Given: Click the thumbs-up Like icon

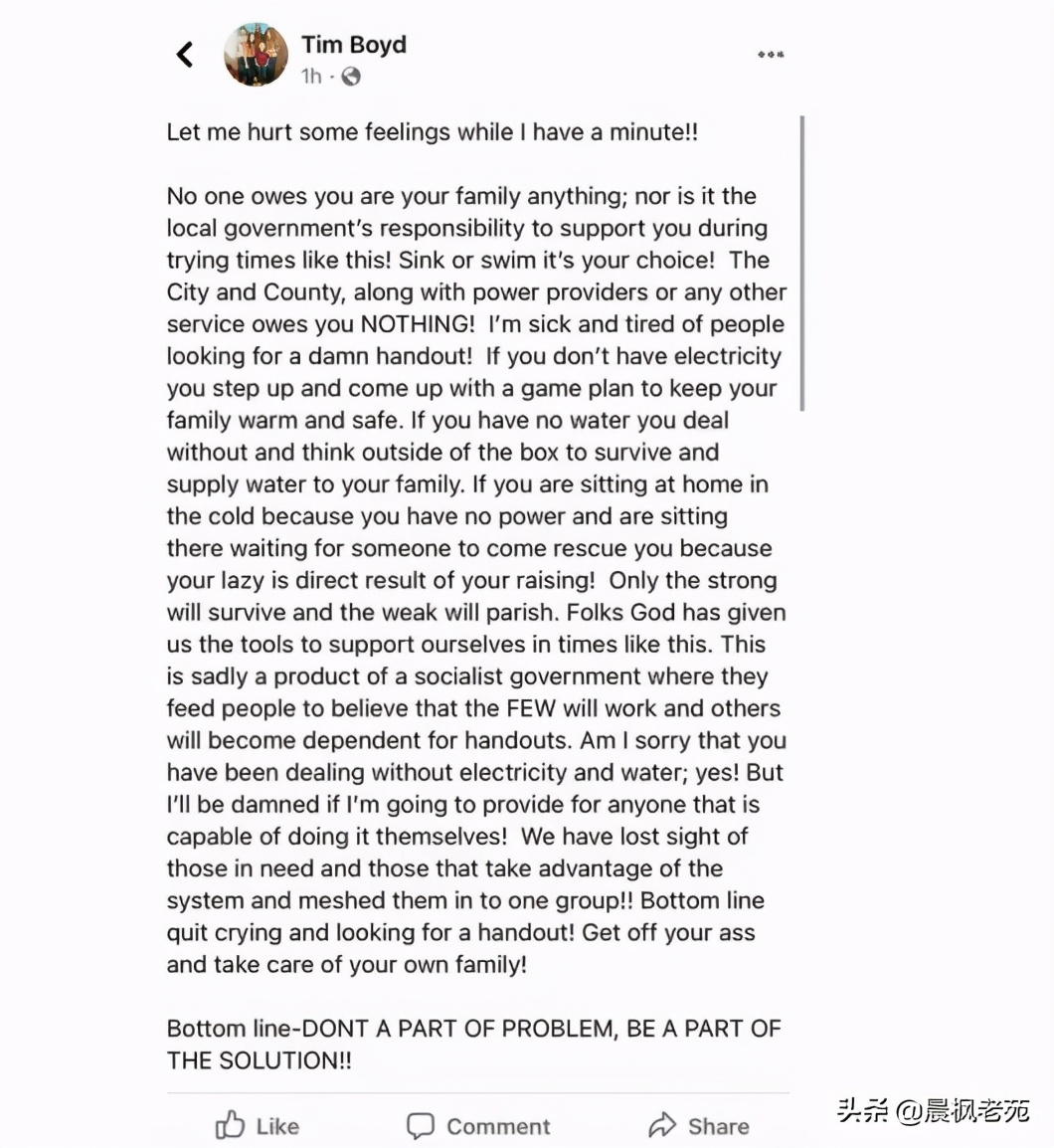Looking at the screenshot, I should pos(230,1124).
